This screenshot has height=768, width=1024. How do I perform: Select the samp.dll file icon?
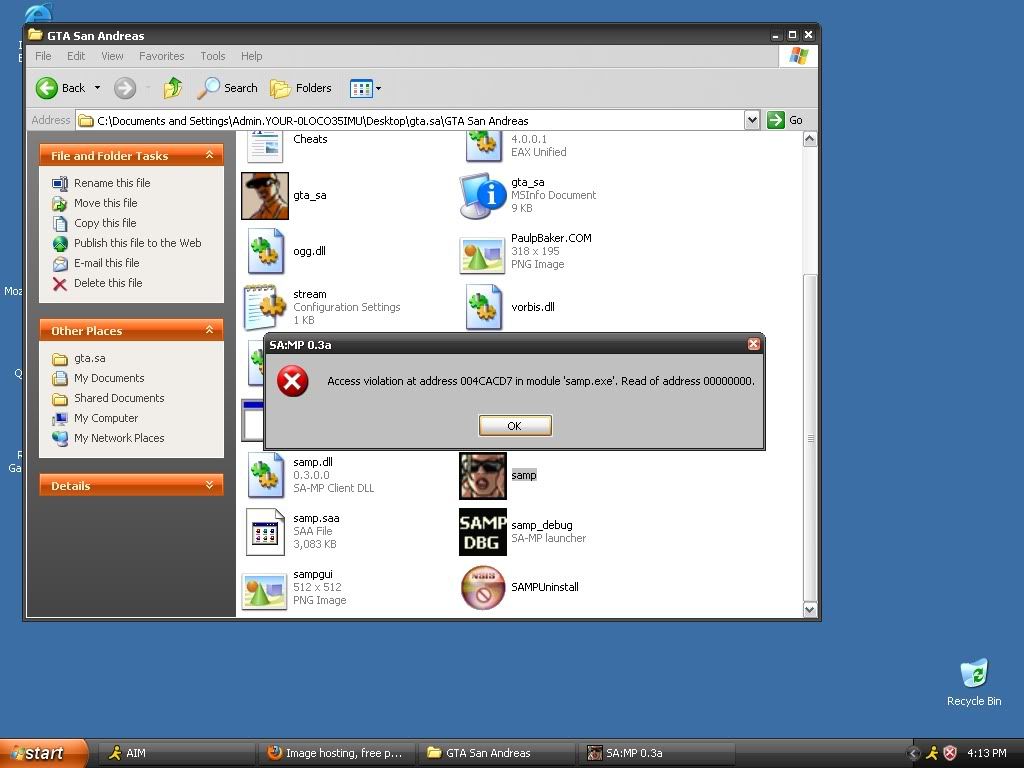coord(265,475)
